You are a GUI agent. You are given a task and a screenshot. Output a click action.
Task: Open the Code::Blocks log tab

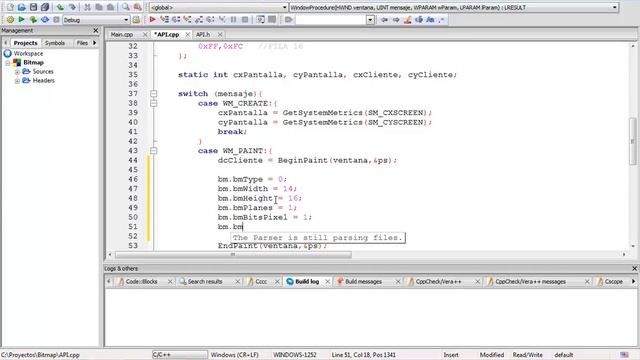pos(141,282)
